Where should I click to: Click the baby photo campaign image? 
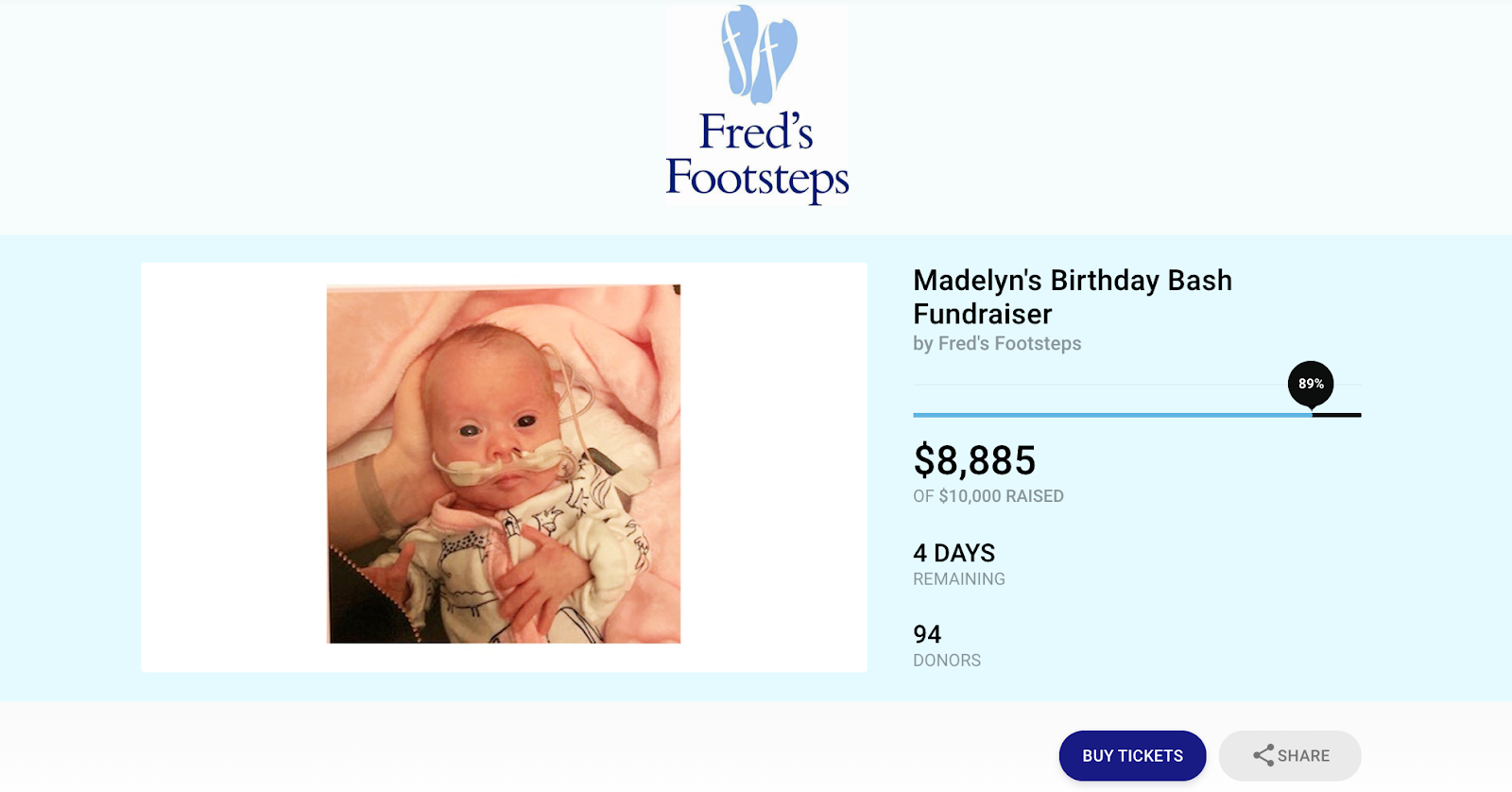click(x=504, y=464)
